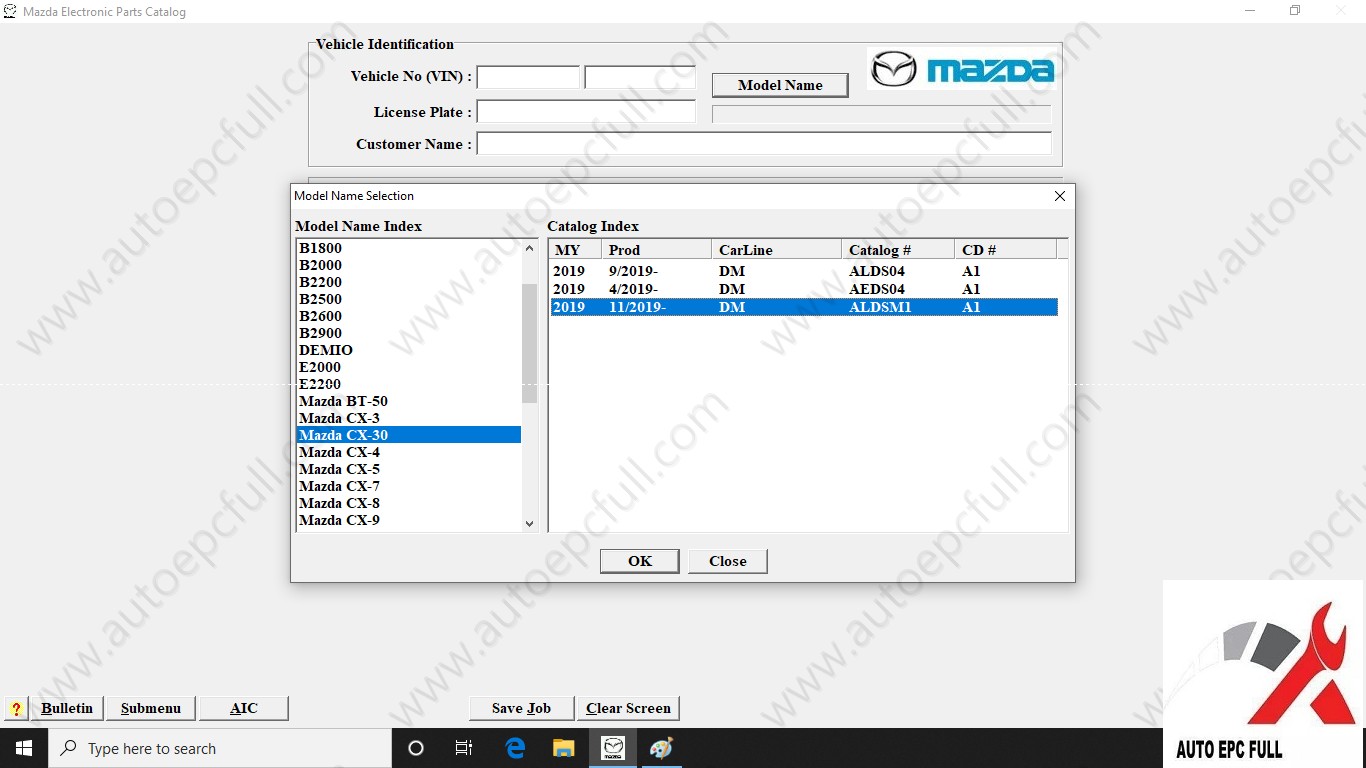The height and width of the screenshot is (768, 1366).
Task: Select Mazda EPC app icon in taskbar
Action: pyautogui.click(x=613, y=748)
